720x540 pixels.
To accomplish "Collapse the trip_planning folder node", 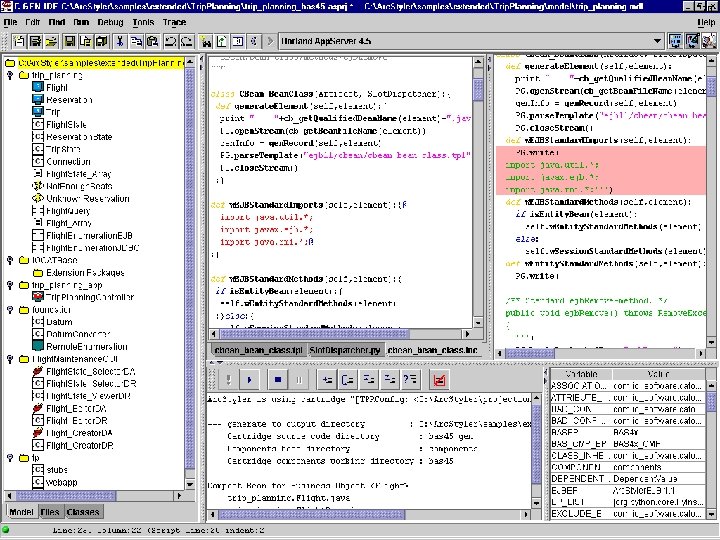I will tap(9, 76).
